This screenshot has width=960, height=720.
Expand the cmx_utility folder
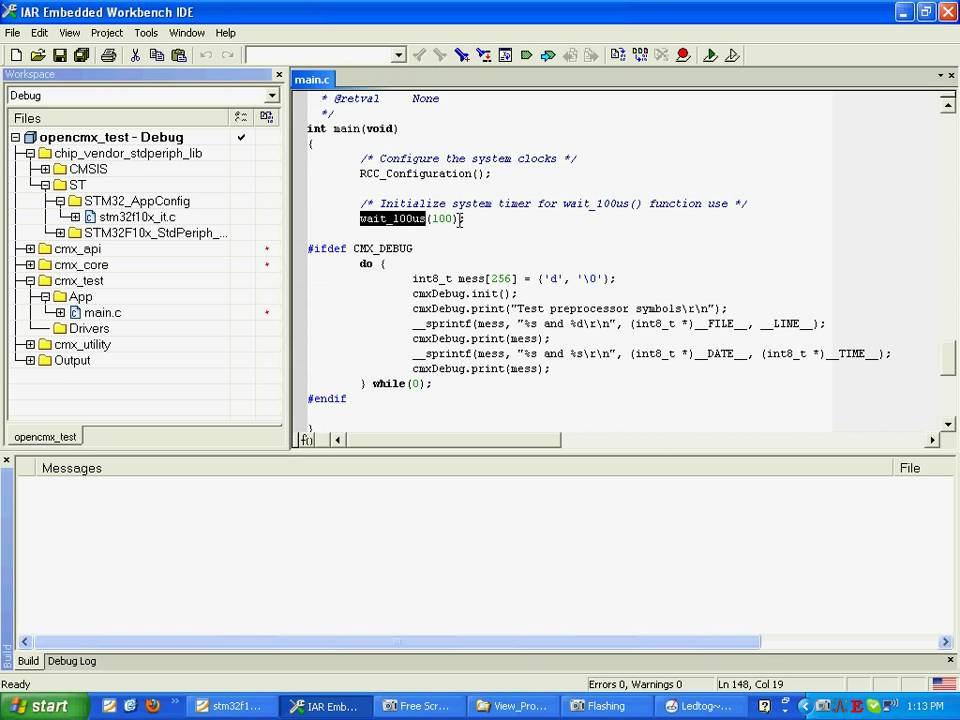pyautogui.click(x=30, y=345)
